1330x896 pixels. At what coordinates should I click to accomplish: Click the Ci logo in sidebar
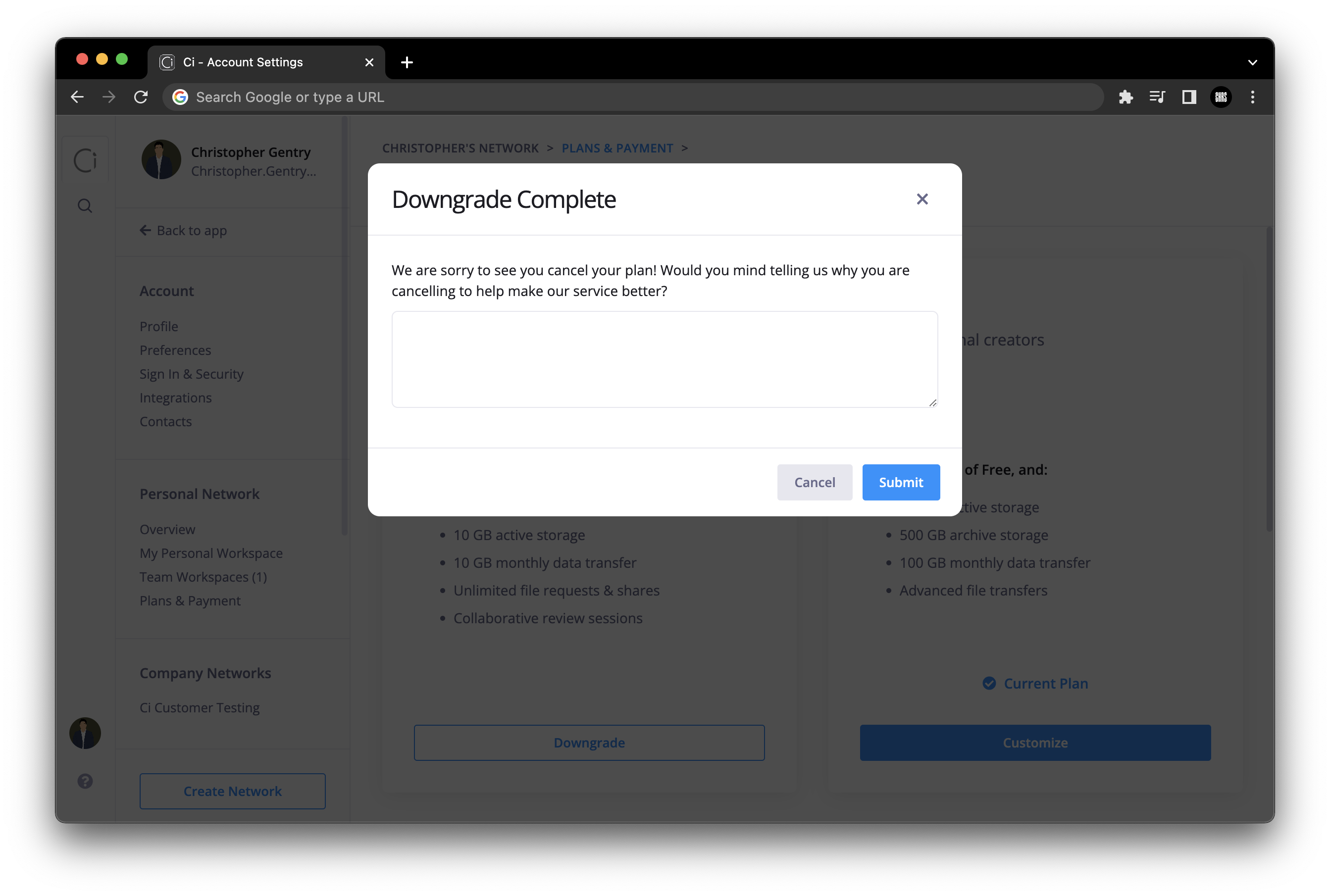(85, 160)
